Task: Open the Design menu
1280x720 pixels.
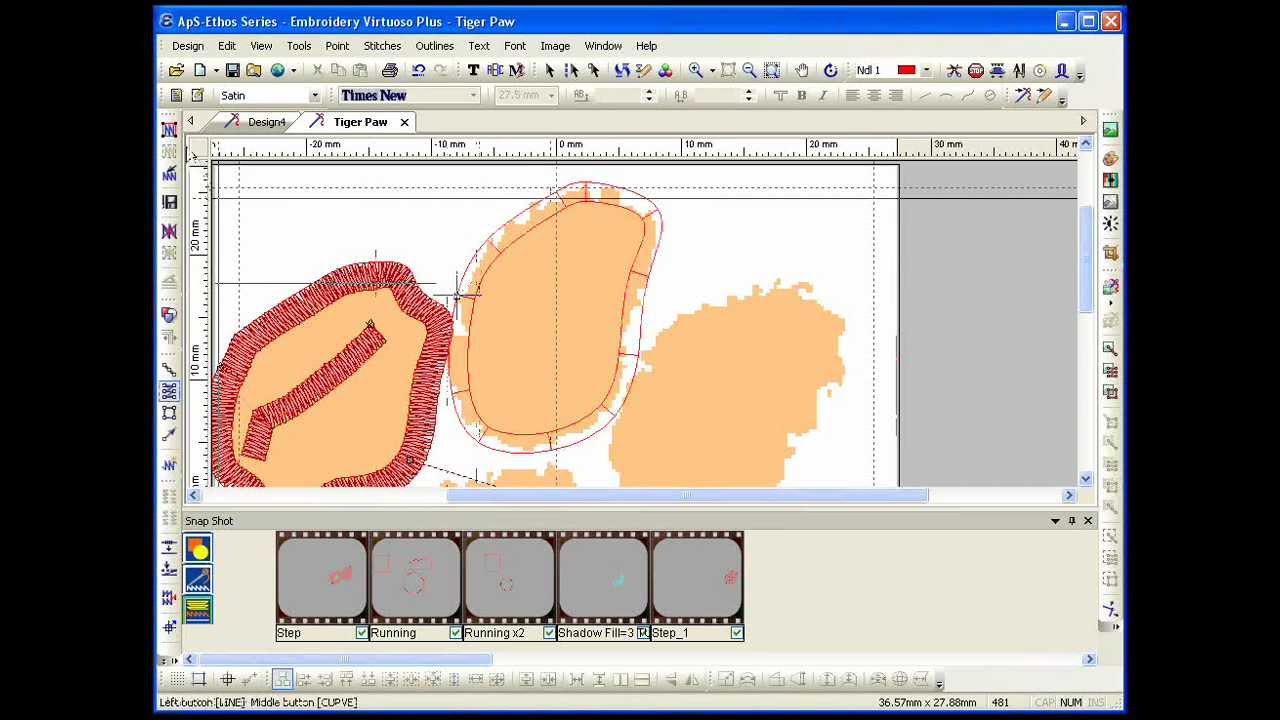Action: [x=187, y=46]
